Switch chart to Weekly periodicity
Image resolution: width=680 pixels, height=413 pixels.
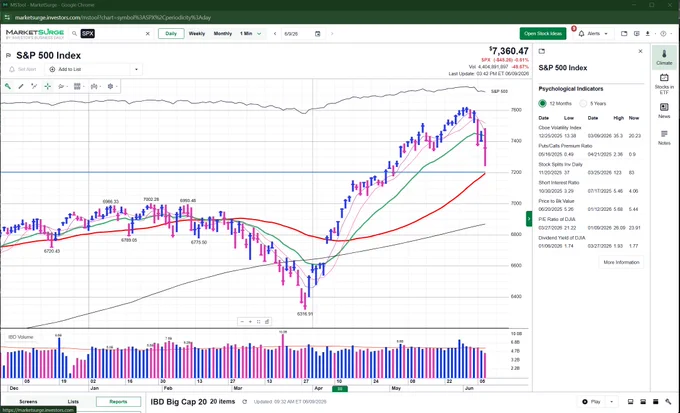click(x=197, y=33)
